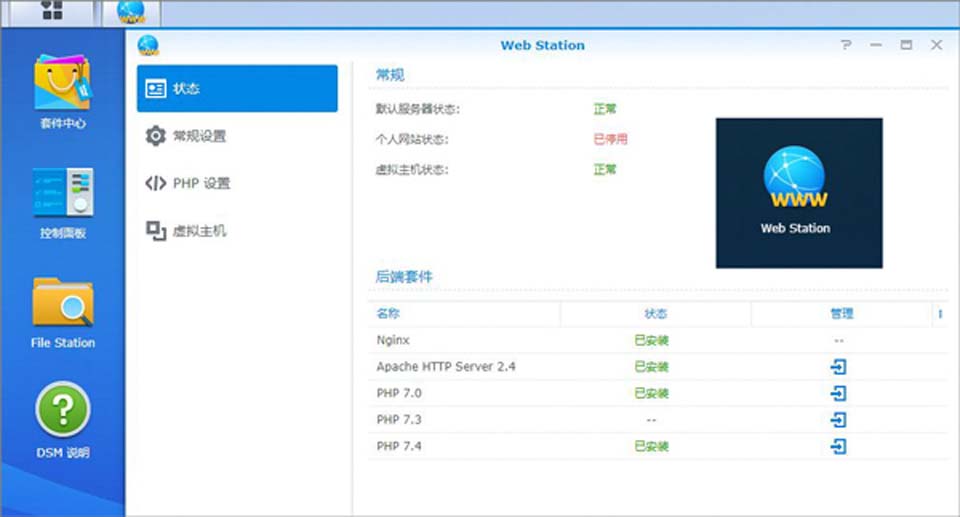Image resolution: width=960 pixels, height=517 pixels.
Task: Click the manage icon for PHP 7.0
Action: click(x=839, y=393)
